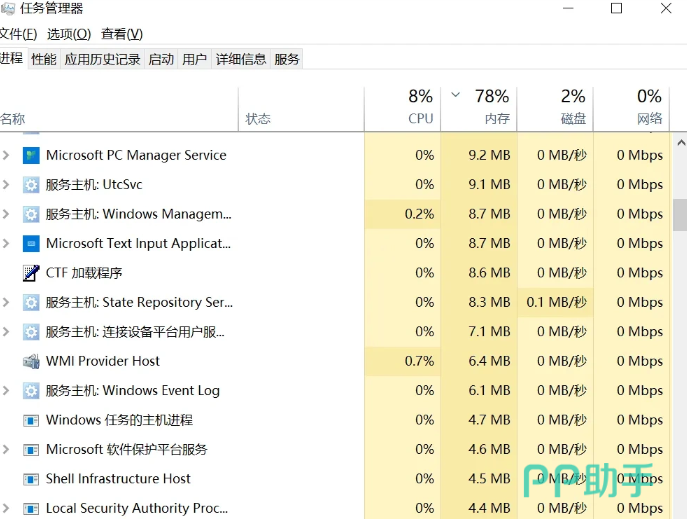Select the Shell Infrastructure Host process name
The image size is (687, 519).
(x=118, y=479)
